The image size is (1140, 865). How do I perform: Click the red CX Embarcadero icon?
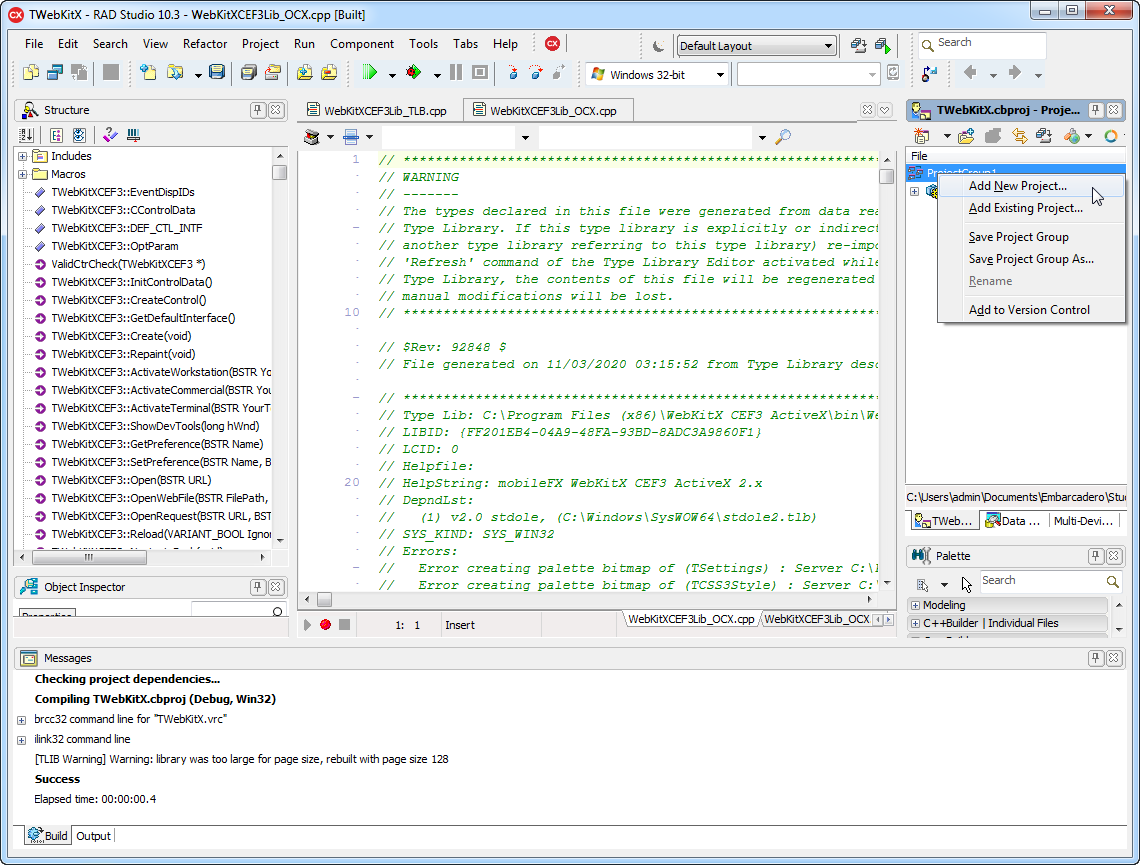pos(553,44)
